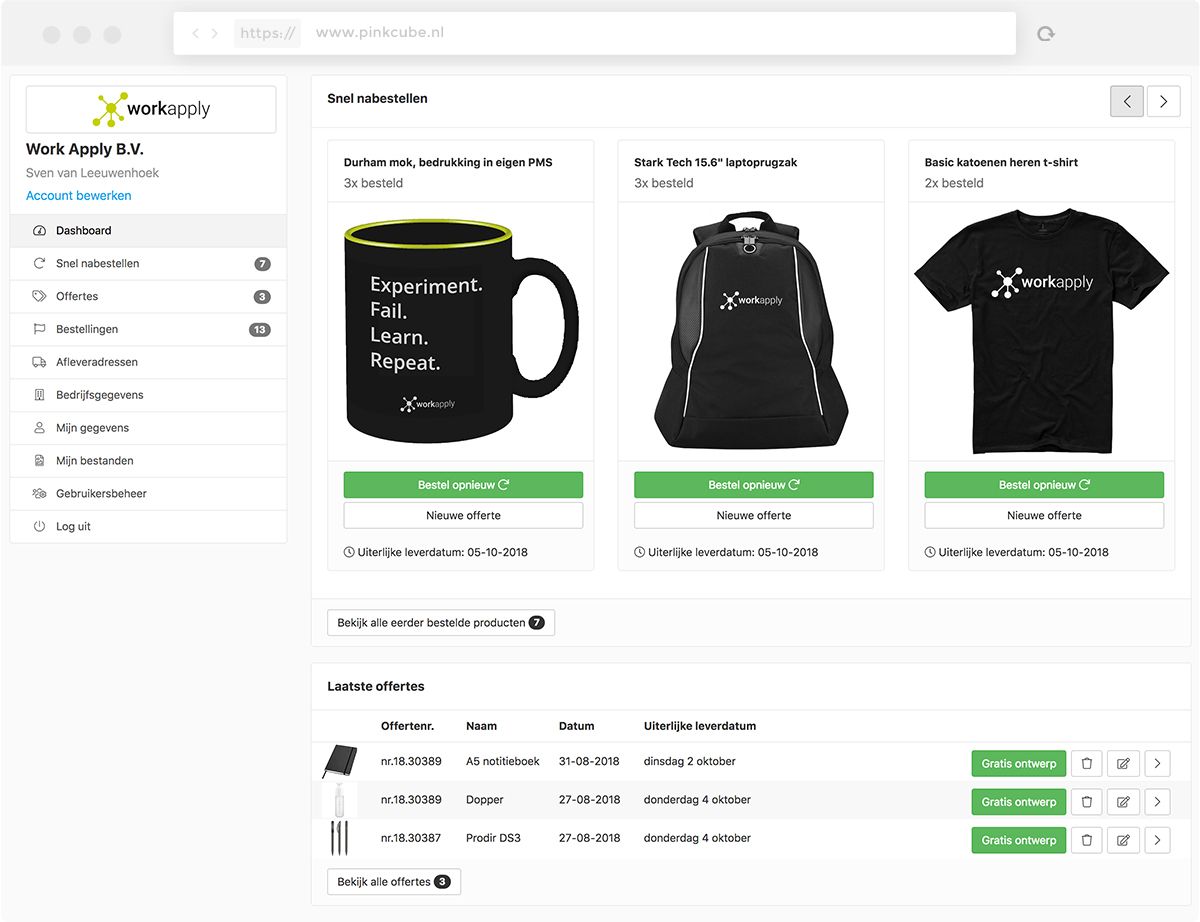Open Account bewerken link

[x=79, y=195]
